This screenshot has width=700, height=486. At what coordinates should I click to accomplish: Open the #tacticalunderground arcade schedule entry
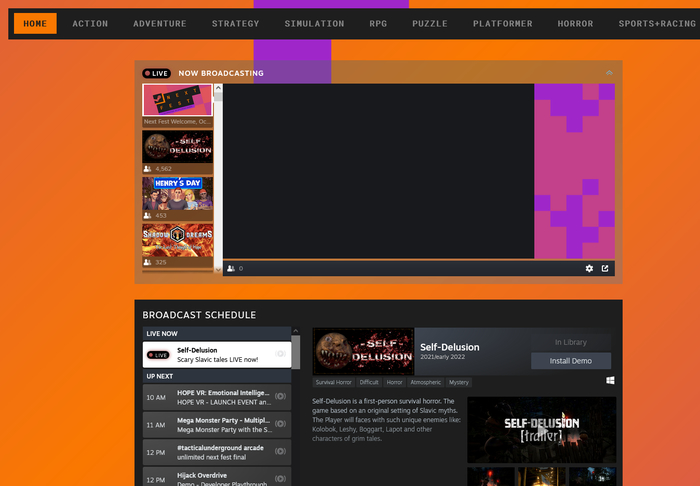[217, 453]
